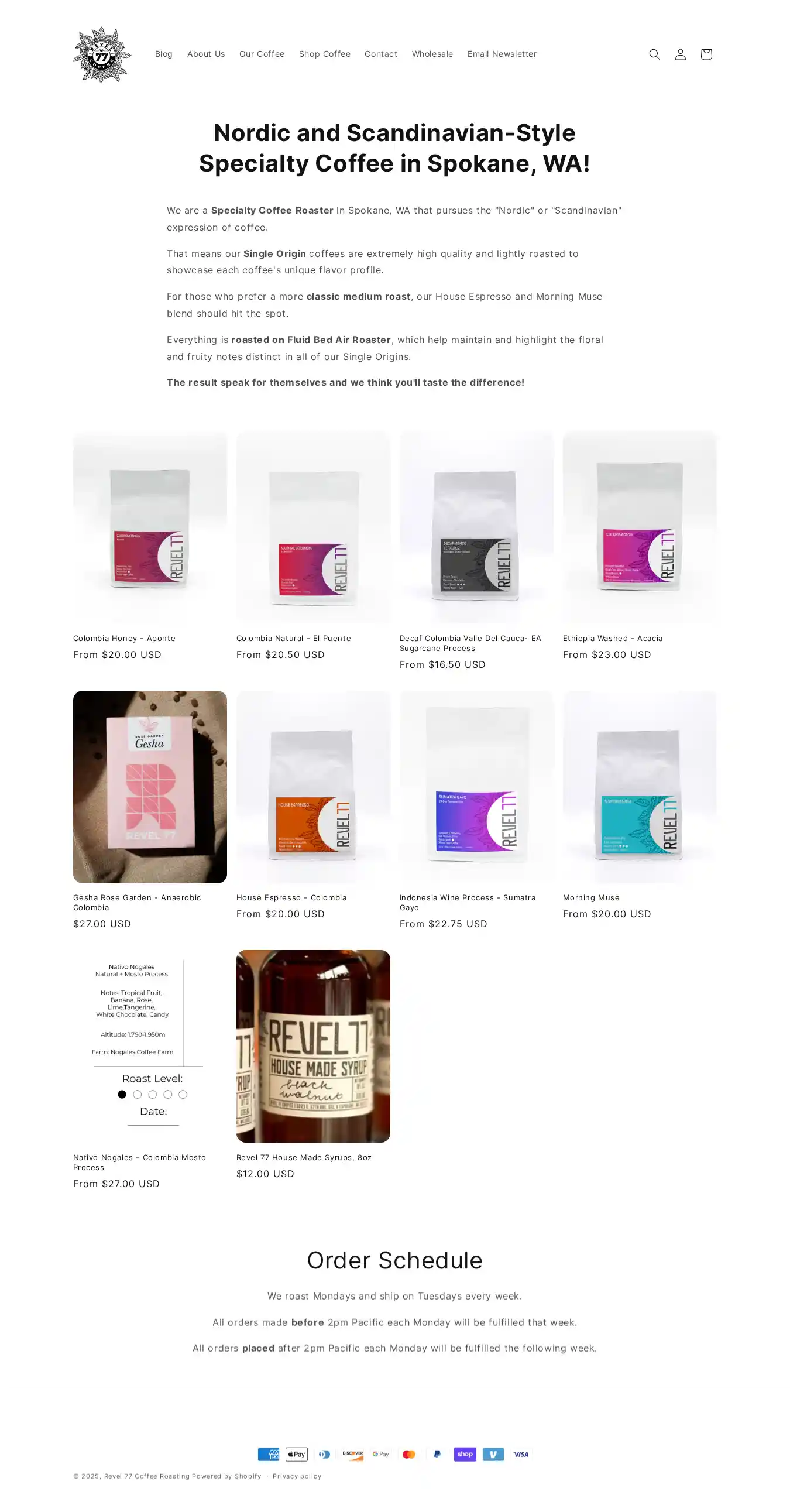Click the account login person icon
790x1512 pixels.
point(680,54)
